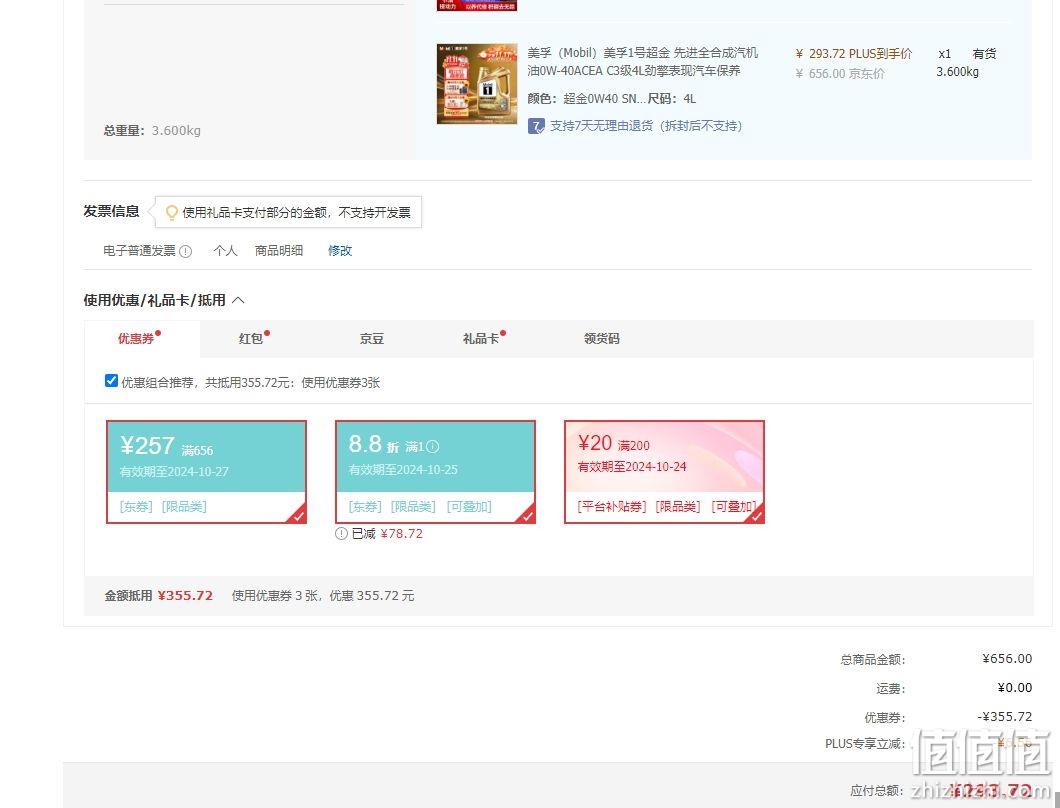This screenshot has width=1060, height=808.
Task: Toggle the ¥20 满200 platform coupon
Action: (x=665, y=472)
